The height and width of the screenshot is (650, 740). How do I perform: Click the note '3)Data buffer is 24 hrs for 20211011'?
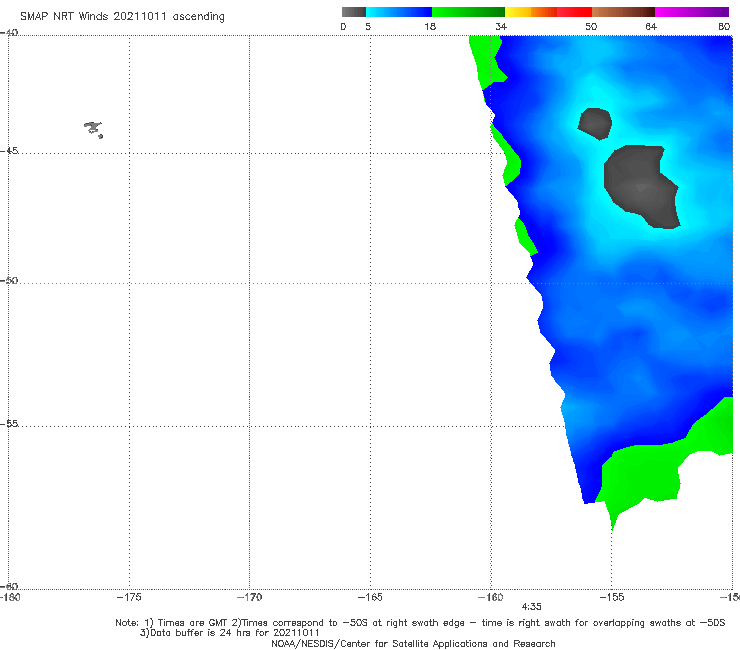[x=229, y=633]
